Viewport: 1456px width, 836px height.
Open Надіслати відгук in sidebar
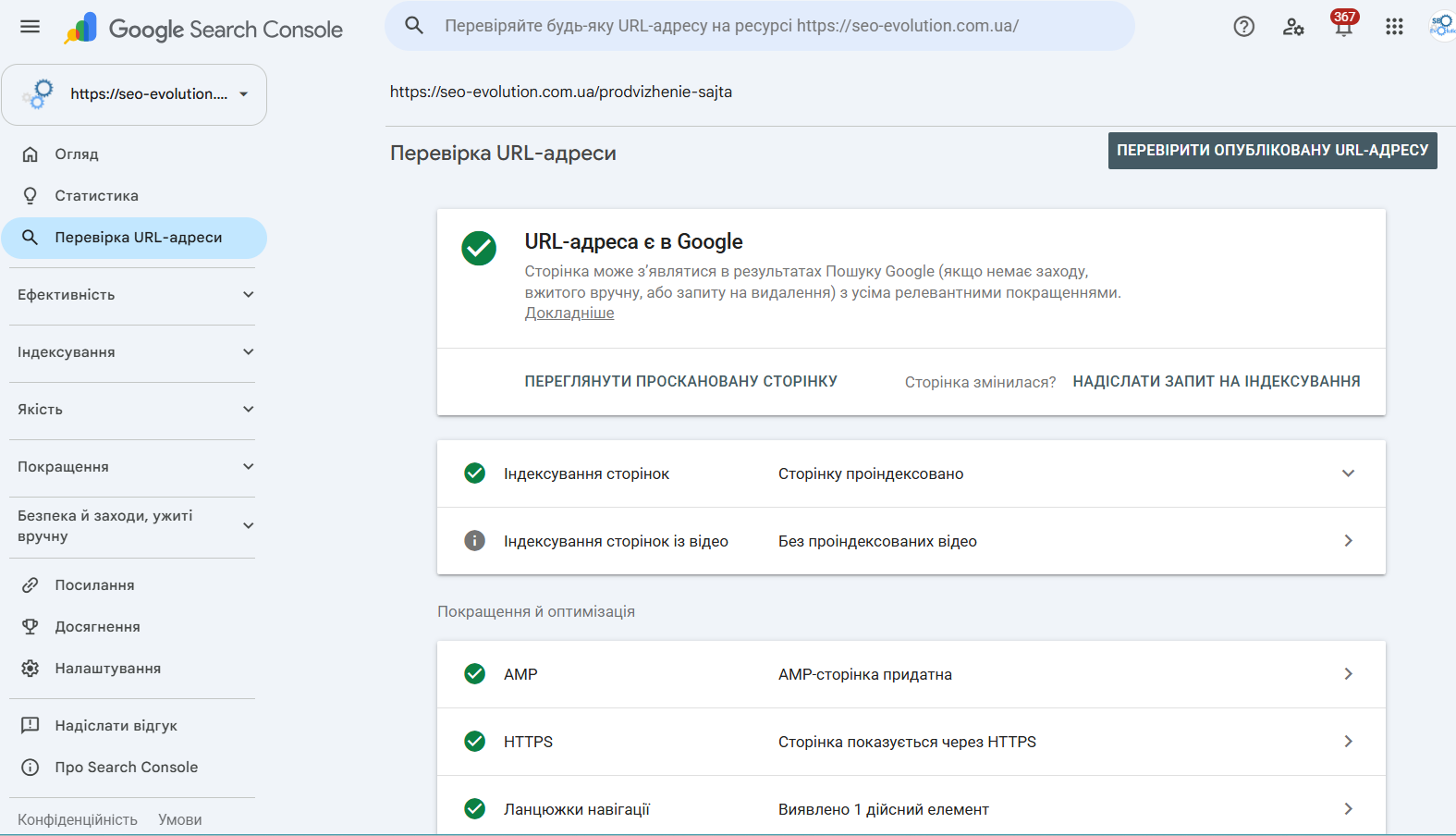click(134, 726)
